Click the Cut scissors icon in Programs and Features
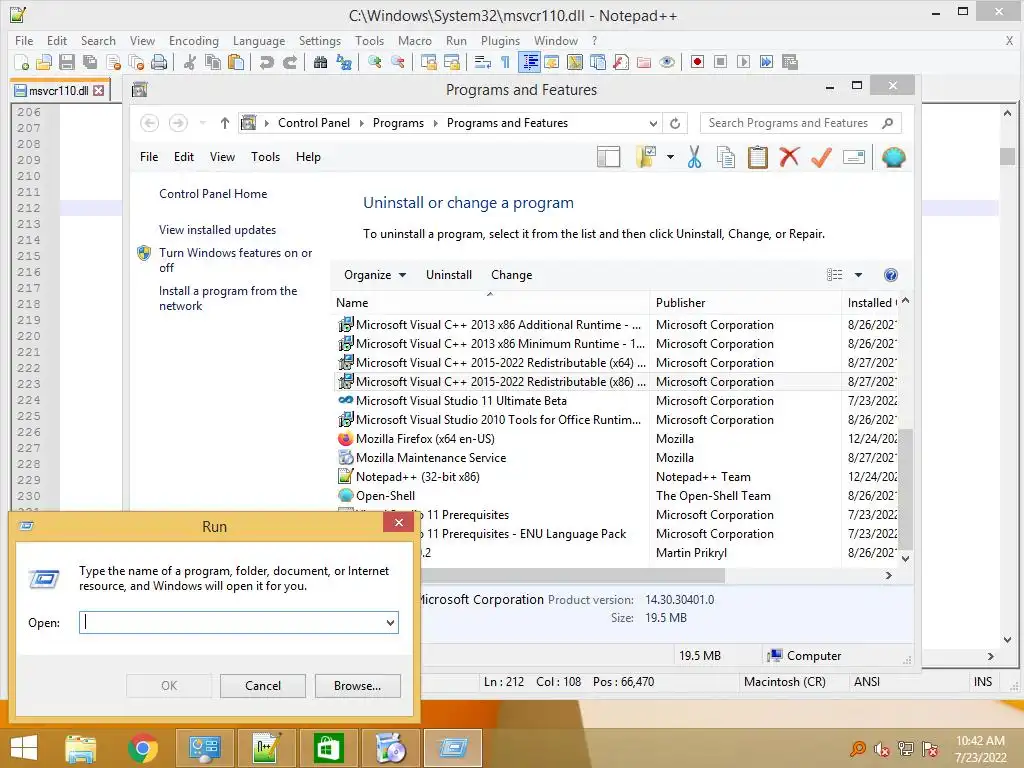The height and width of the screenshot is (768, 1024). pos(694,157)
